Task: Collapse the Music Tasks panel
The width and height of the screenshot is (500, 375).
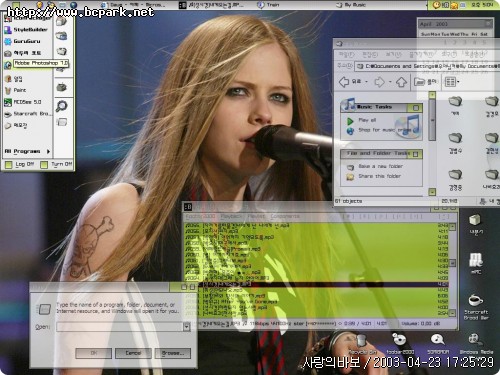Action: tap(416, 108)
